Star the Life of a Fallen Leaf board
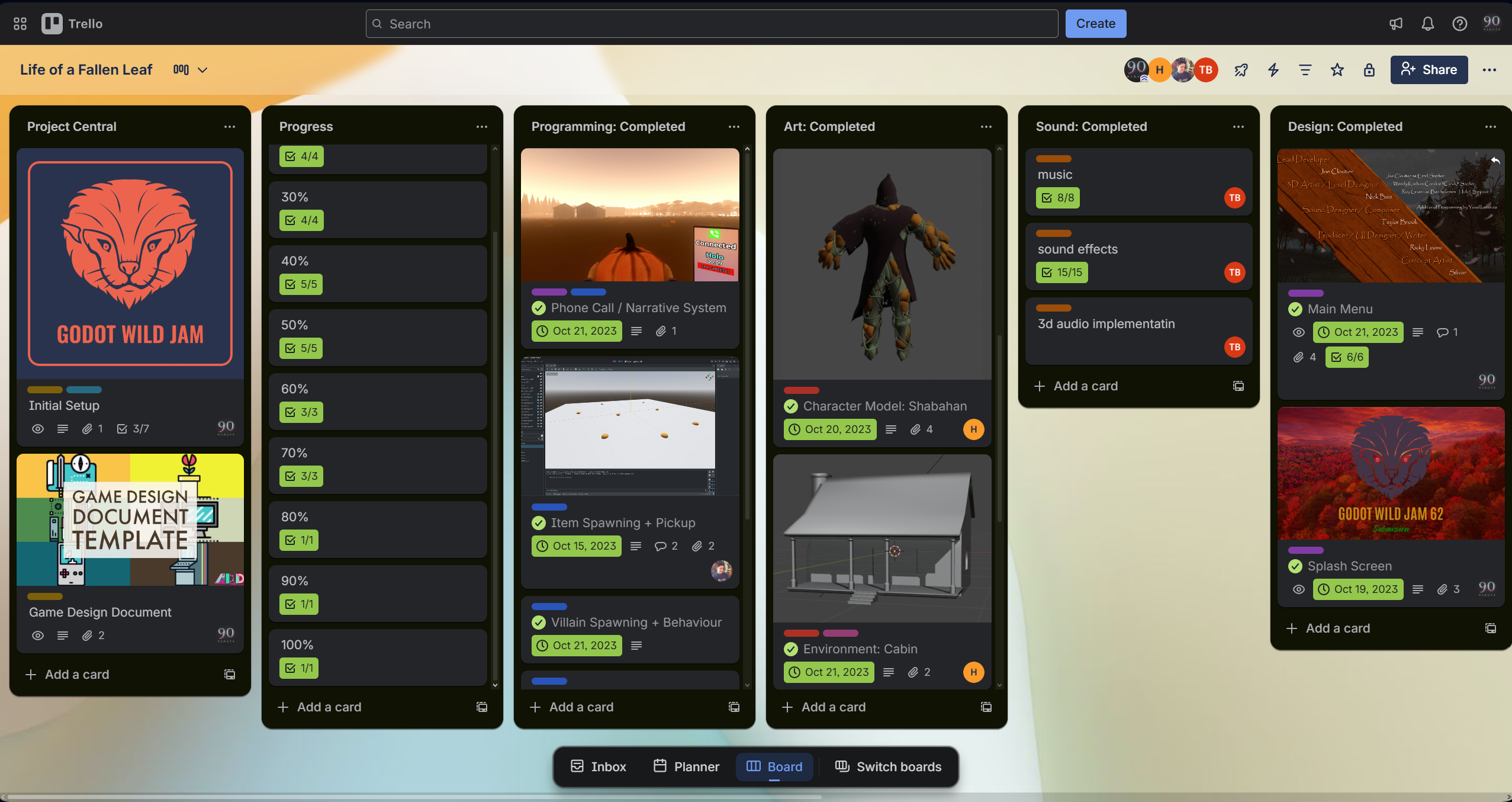The height and width of the screenshot is (802, 1512). click(1337, 70)
